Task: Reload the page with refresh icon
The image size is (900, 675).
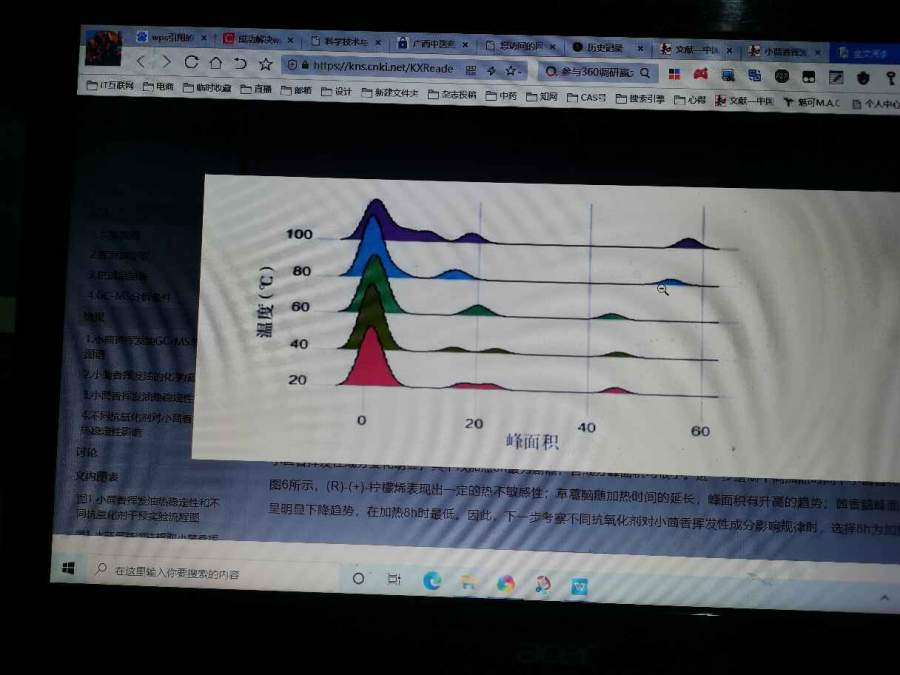Action: (191, 62)
